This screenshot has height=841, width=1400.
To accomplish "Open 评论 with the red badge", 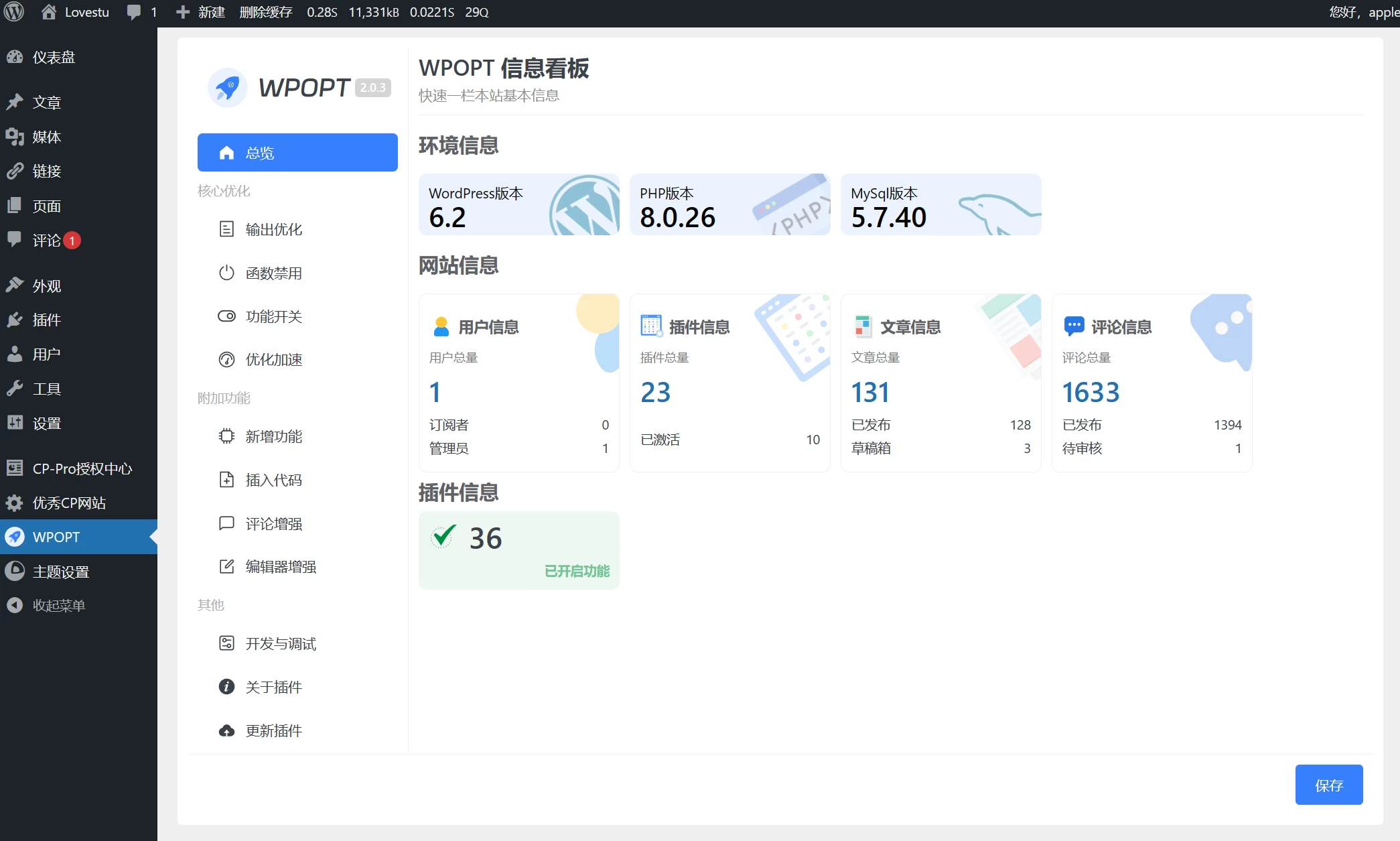I will pos(78,240).
